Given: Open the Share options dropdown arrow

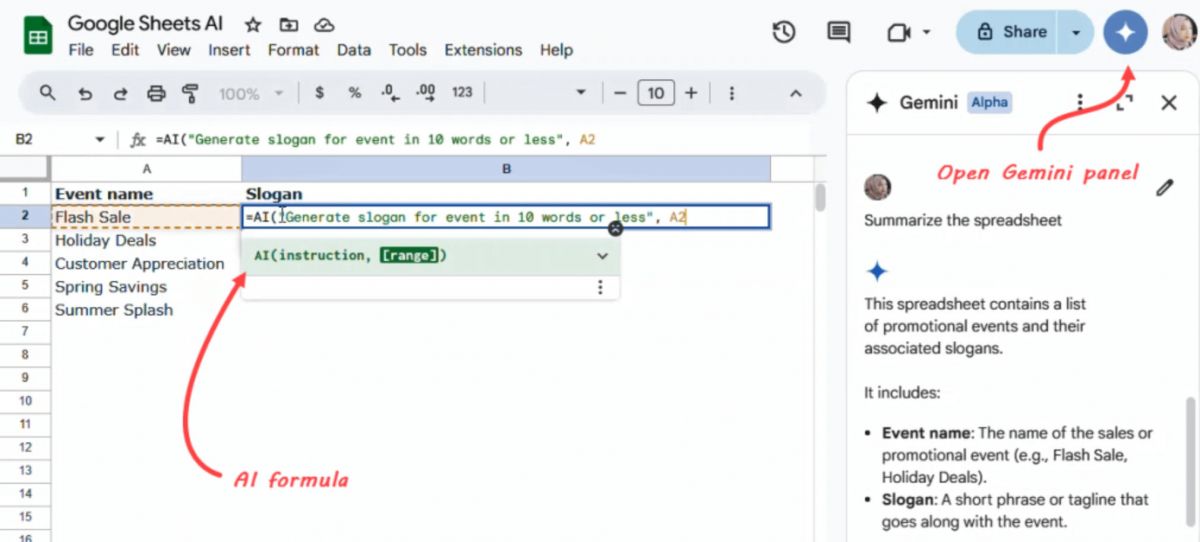Looking at the screenshot, I should tap(1076, 32).
